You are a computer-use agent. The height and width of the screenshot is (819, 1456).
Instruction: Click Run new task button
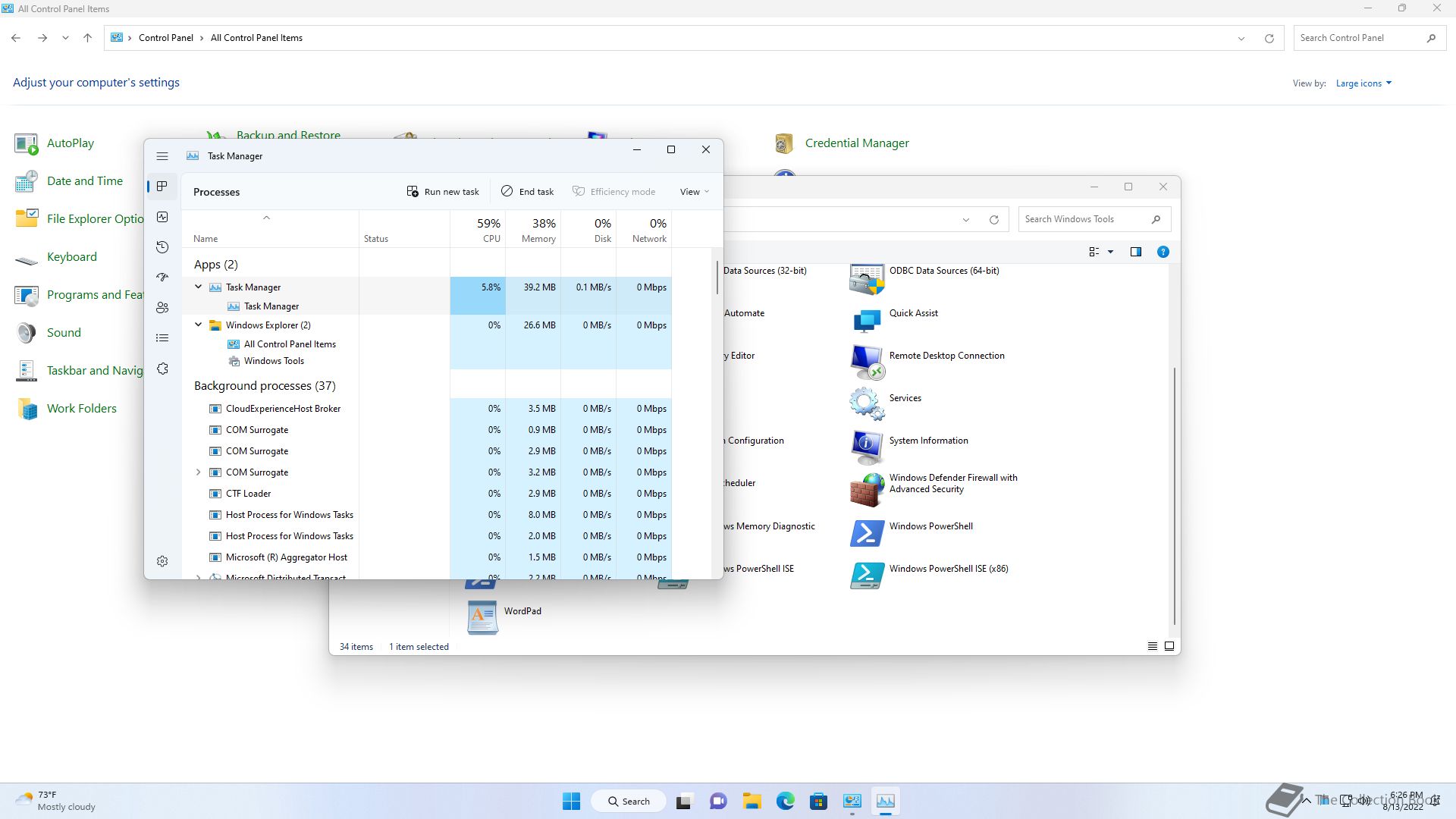click(x=443, y=192)
